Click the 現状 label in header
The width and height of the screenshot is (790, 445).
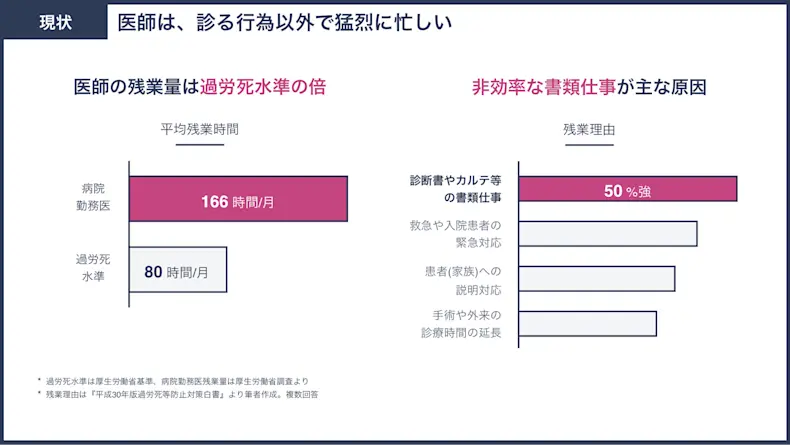point(55,22)
